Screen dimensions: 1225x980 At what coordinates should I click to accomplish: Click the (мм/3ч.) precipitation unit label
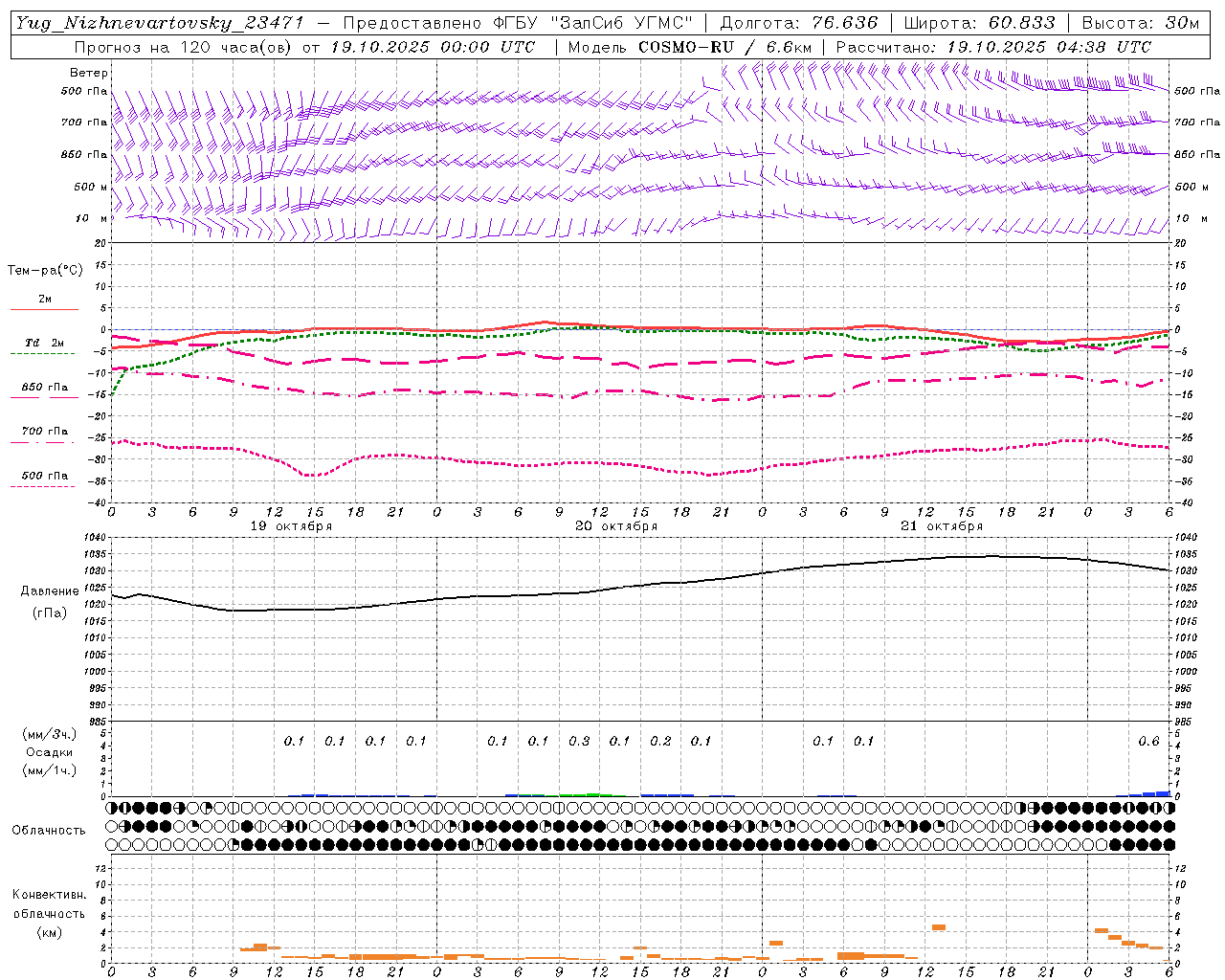click(x=49, y=734)
